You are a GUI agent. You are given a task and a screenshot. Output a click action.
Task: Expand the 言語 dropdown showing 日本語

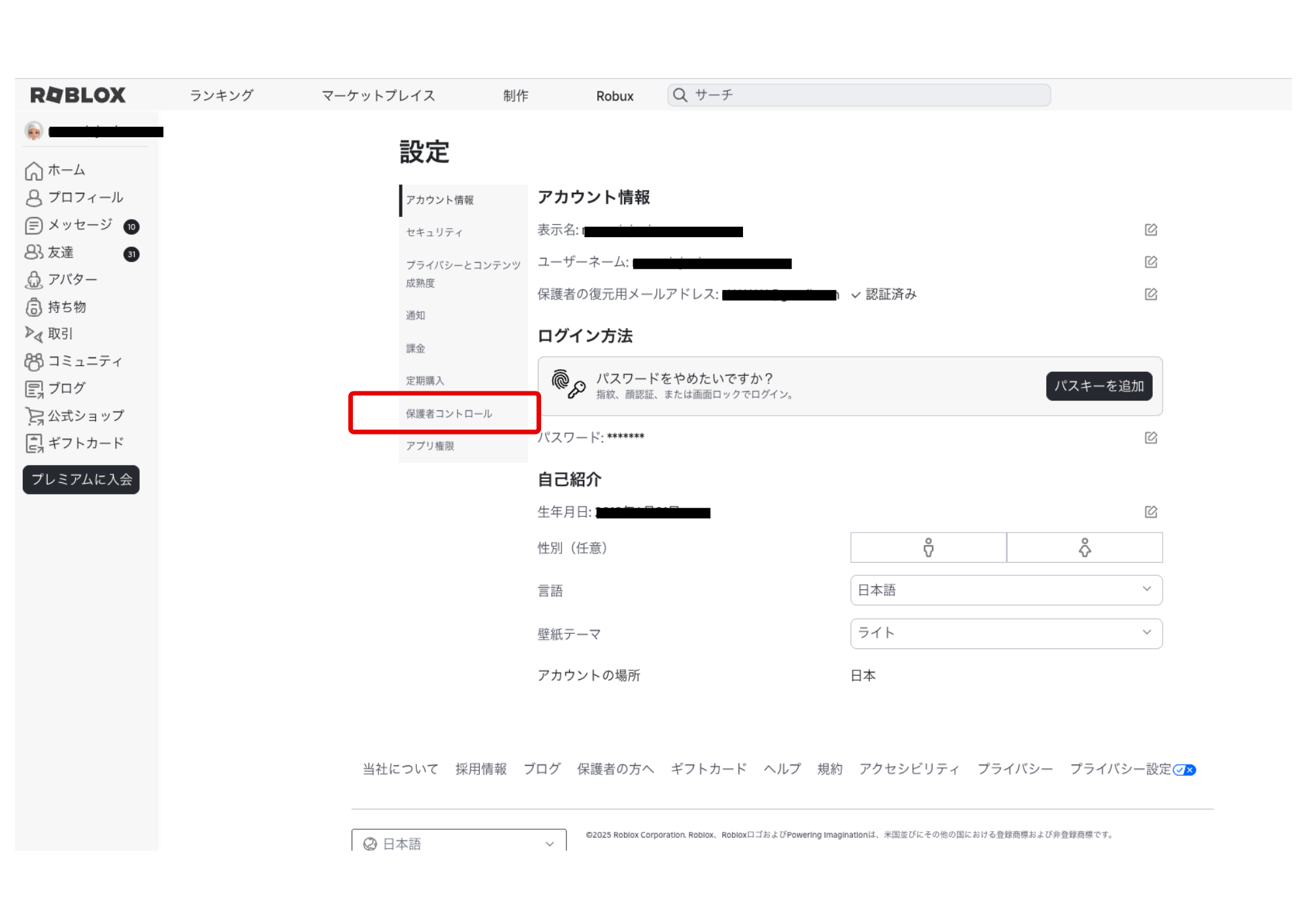coord(1006,590)
